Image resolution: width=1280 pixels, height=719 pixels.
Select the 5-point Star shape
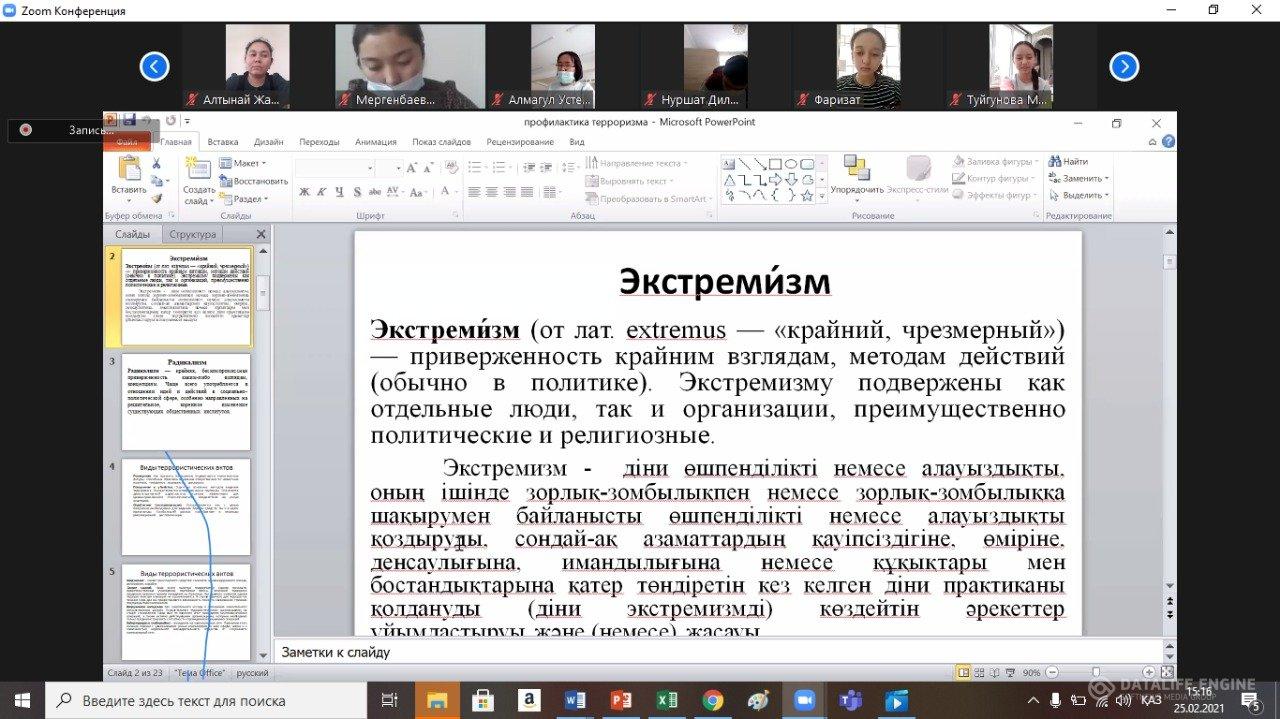806,195
